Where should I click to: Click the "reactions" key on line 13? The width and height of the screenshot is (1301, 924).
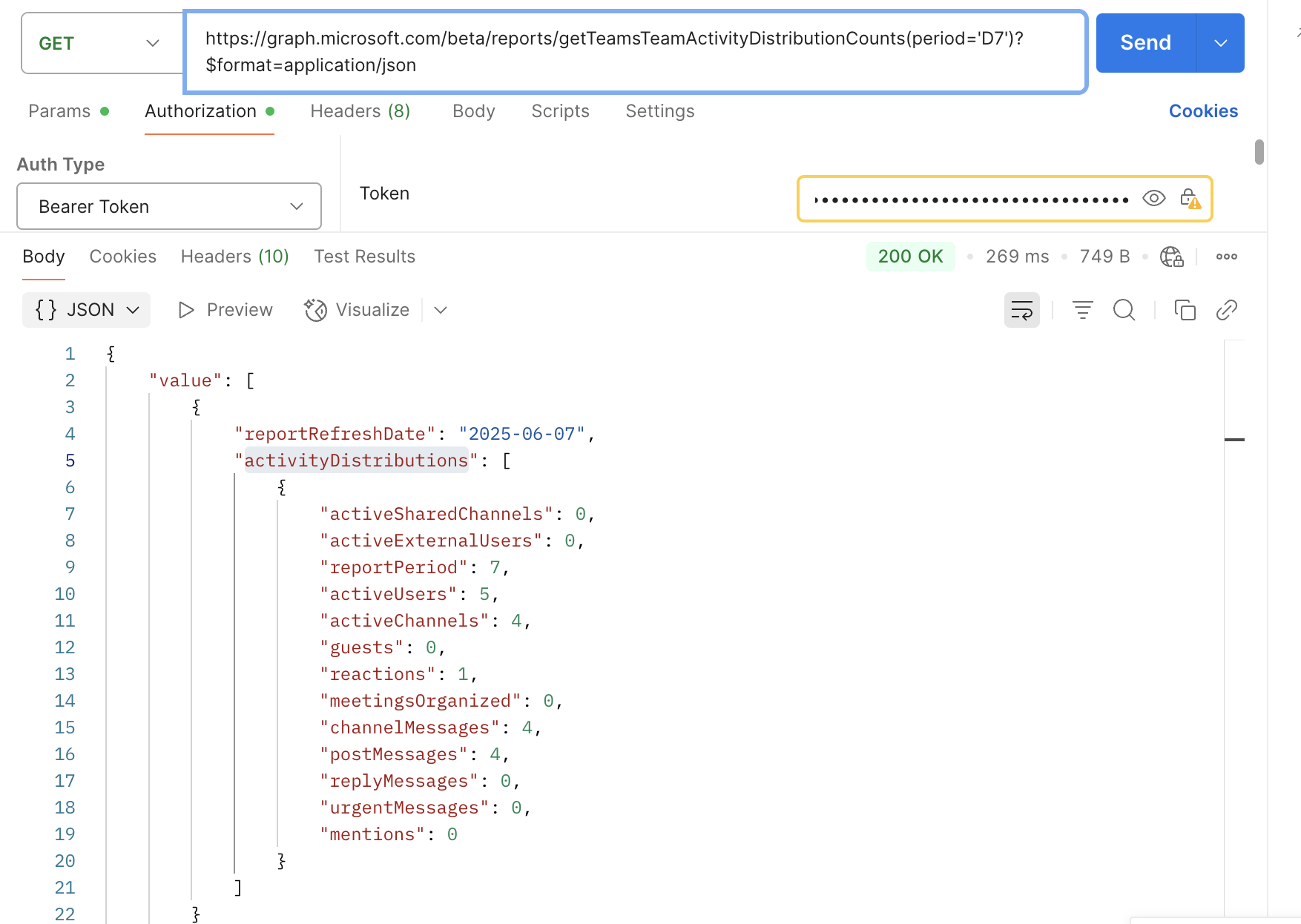point(378,674)
